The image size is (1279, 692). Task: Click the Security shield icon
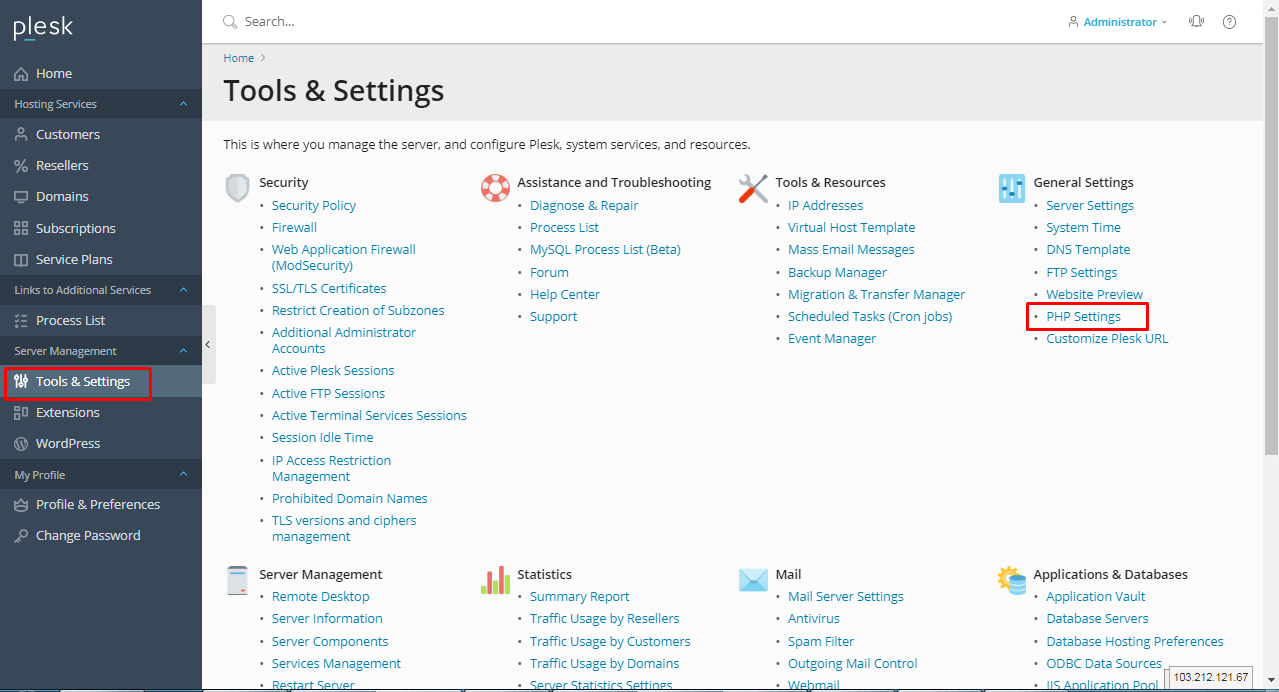(x=237, y=188)
